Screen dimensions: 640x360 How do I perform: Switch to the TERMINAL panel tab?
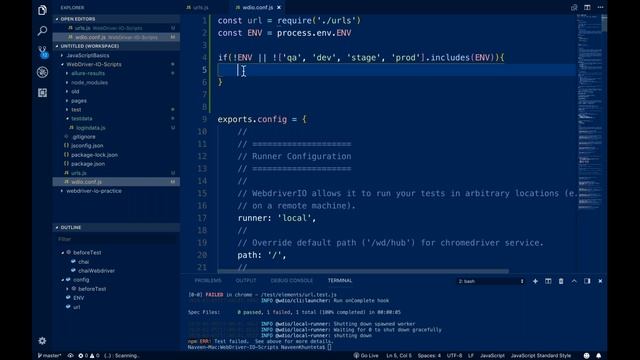point(340,280)
